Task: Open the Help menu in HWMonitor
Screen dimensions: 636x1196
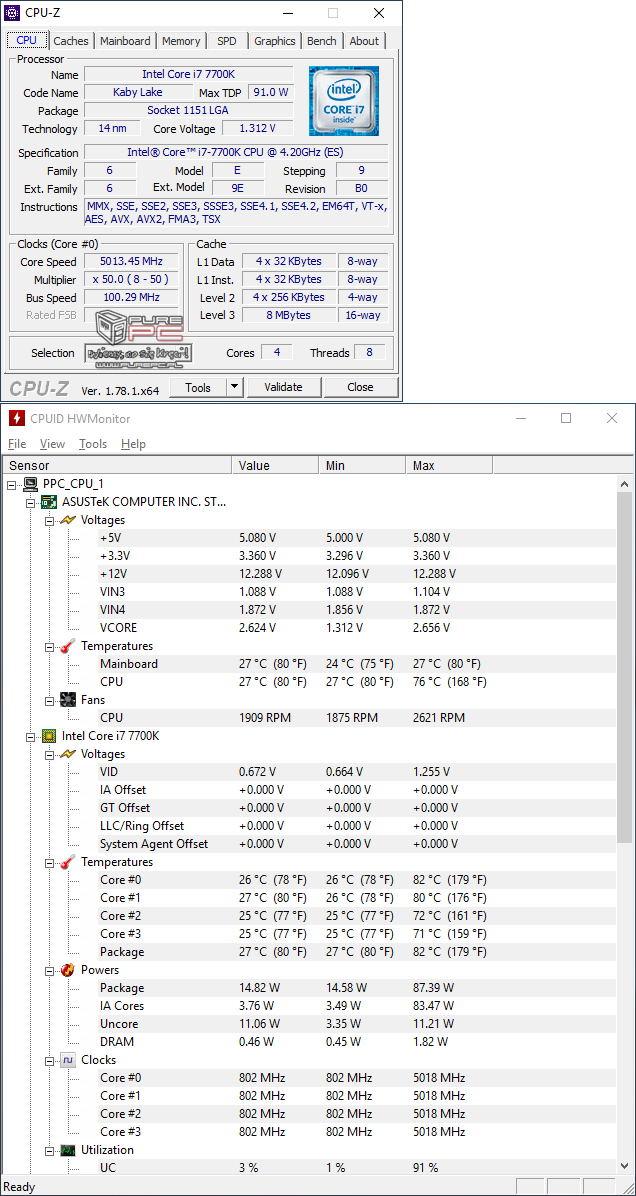Action: pos(133,444)
